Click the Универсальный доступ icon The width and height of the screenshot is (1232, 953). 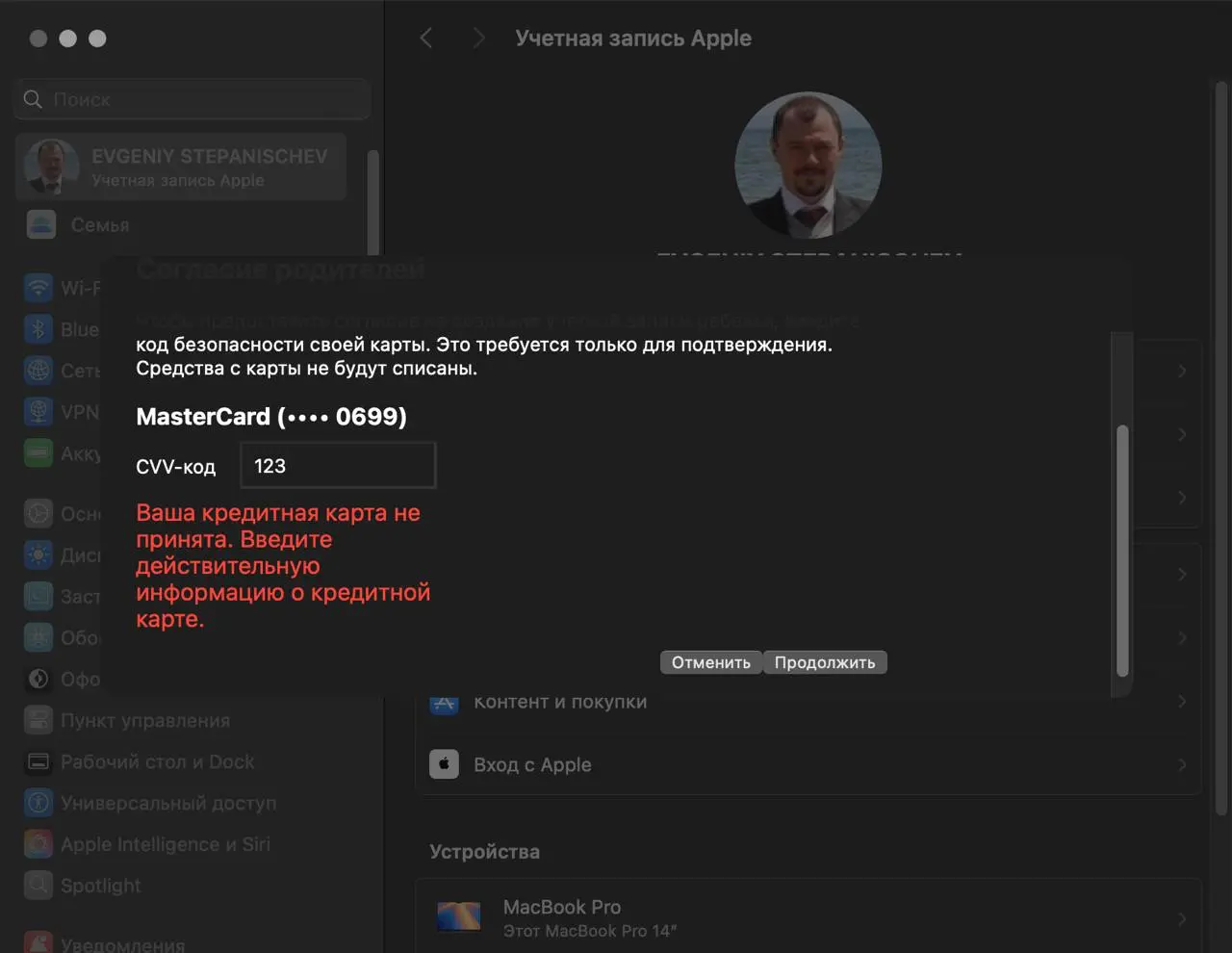[x=38, y=803]
